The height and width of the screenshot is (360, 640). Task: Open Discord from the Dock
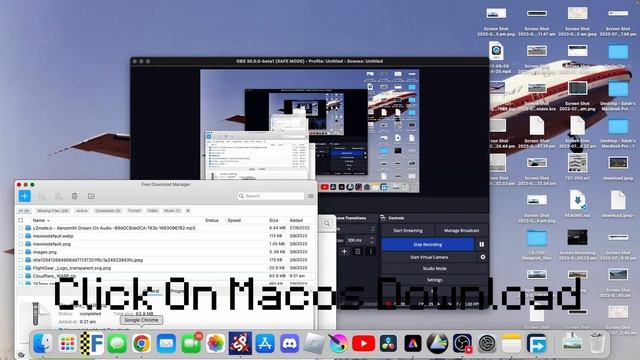289,344
